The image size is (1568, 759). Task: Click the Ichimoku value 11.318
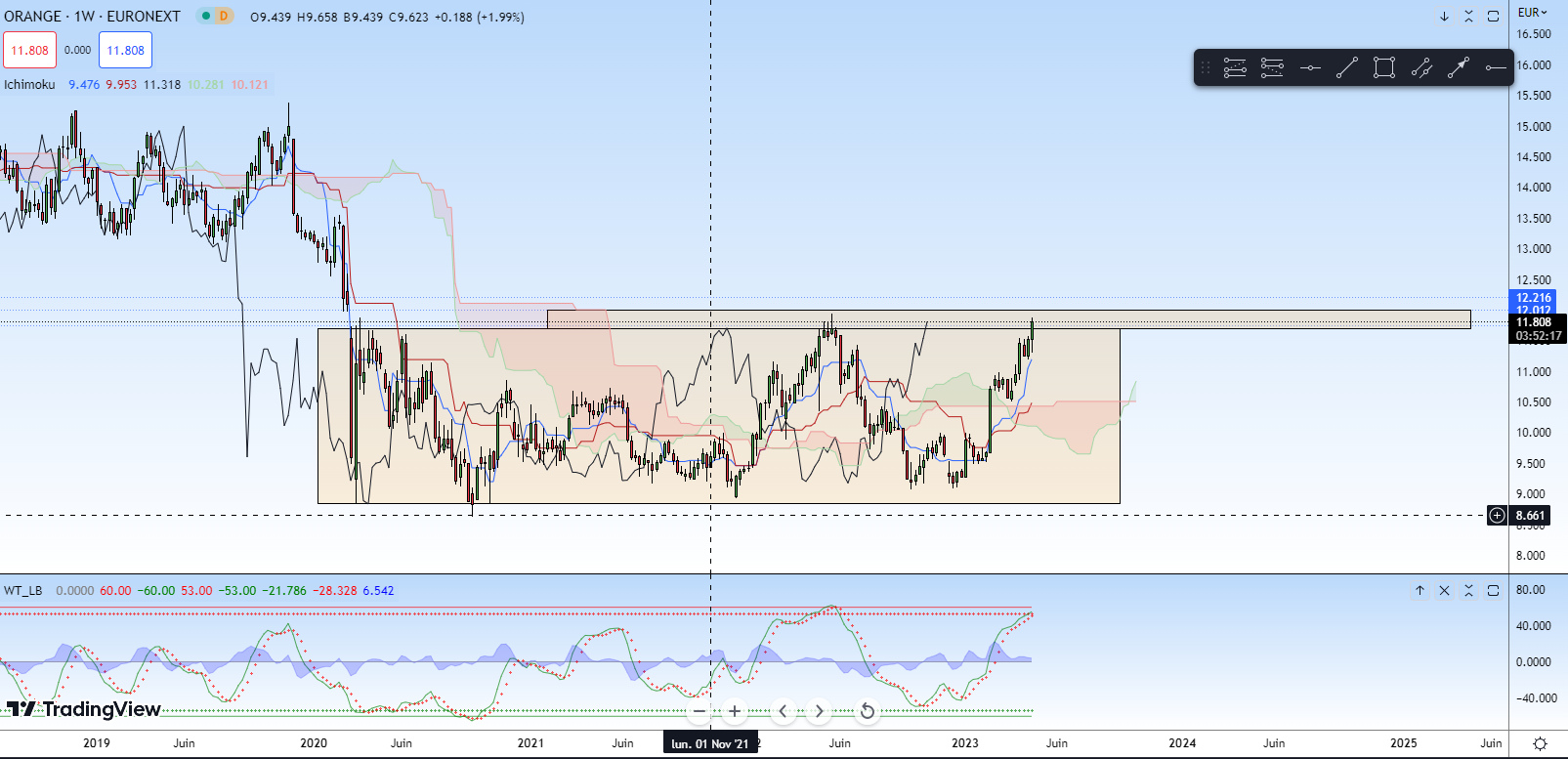click(162, 85)
